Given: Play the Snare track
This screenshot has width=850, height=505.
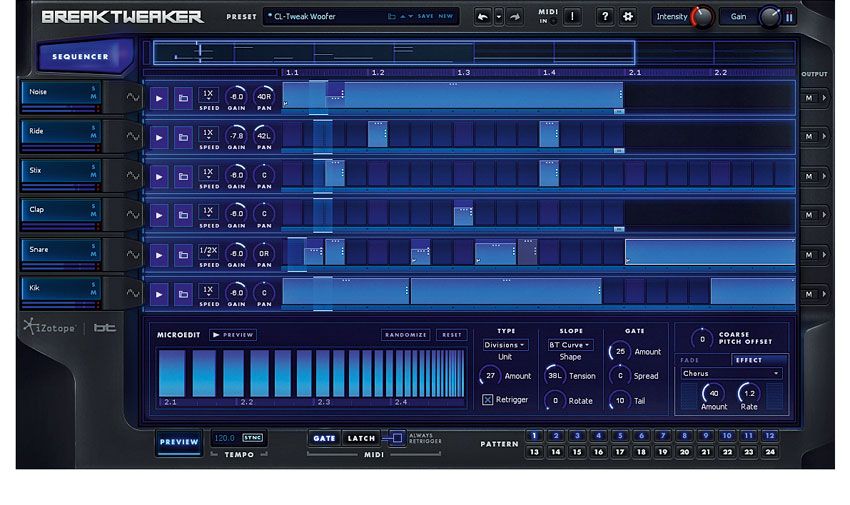Looking at the screenshot, I should pos(159,255).
